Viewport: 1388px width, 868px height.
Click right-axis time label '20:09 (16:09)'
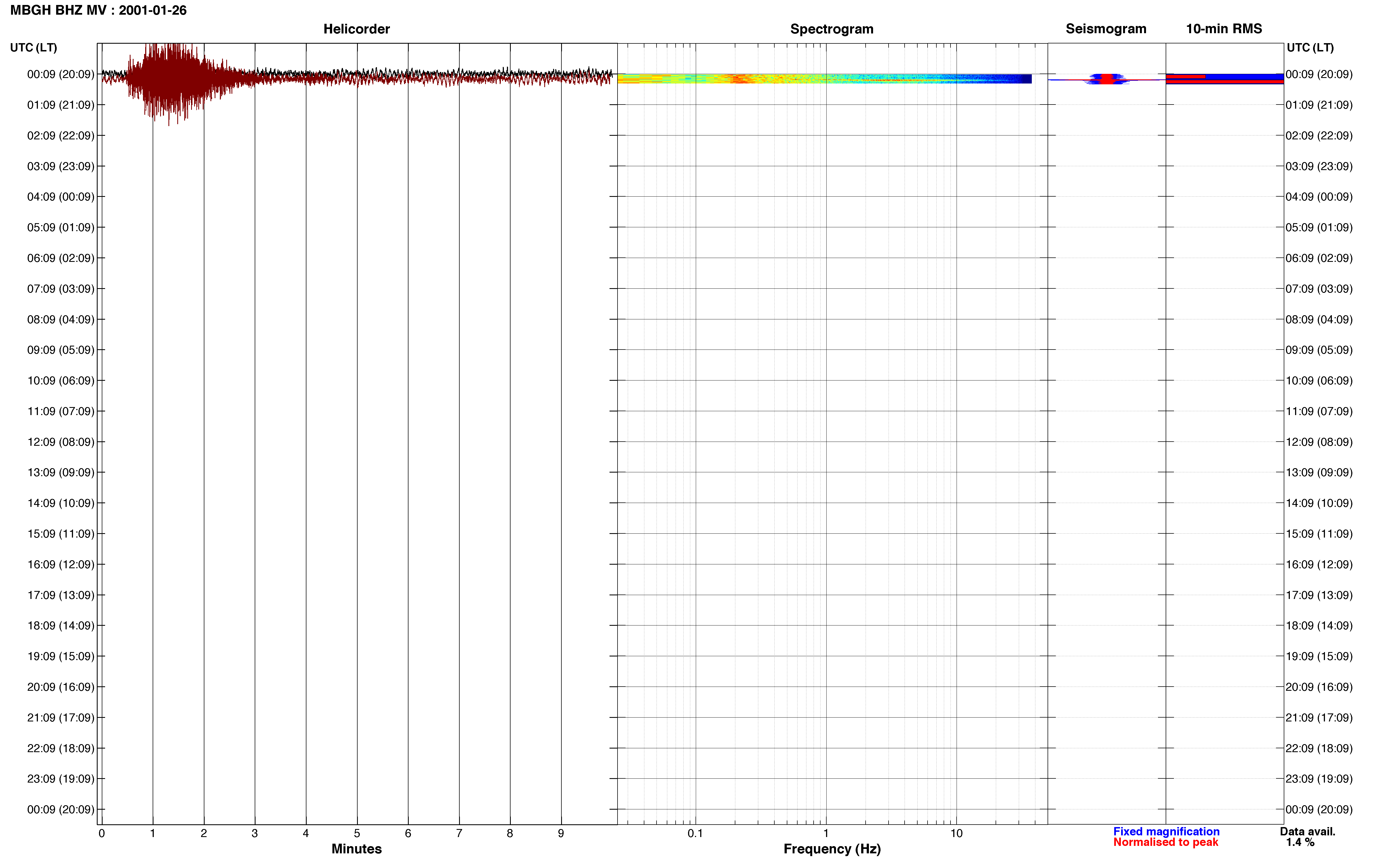(1319, 687)
